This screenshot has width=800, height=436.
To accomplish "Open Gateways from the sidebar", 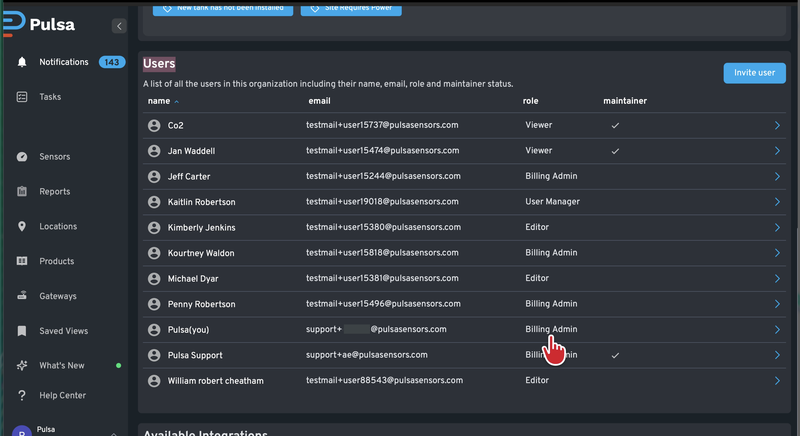I will pos(58,296).
